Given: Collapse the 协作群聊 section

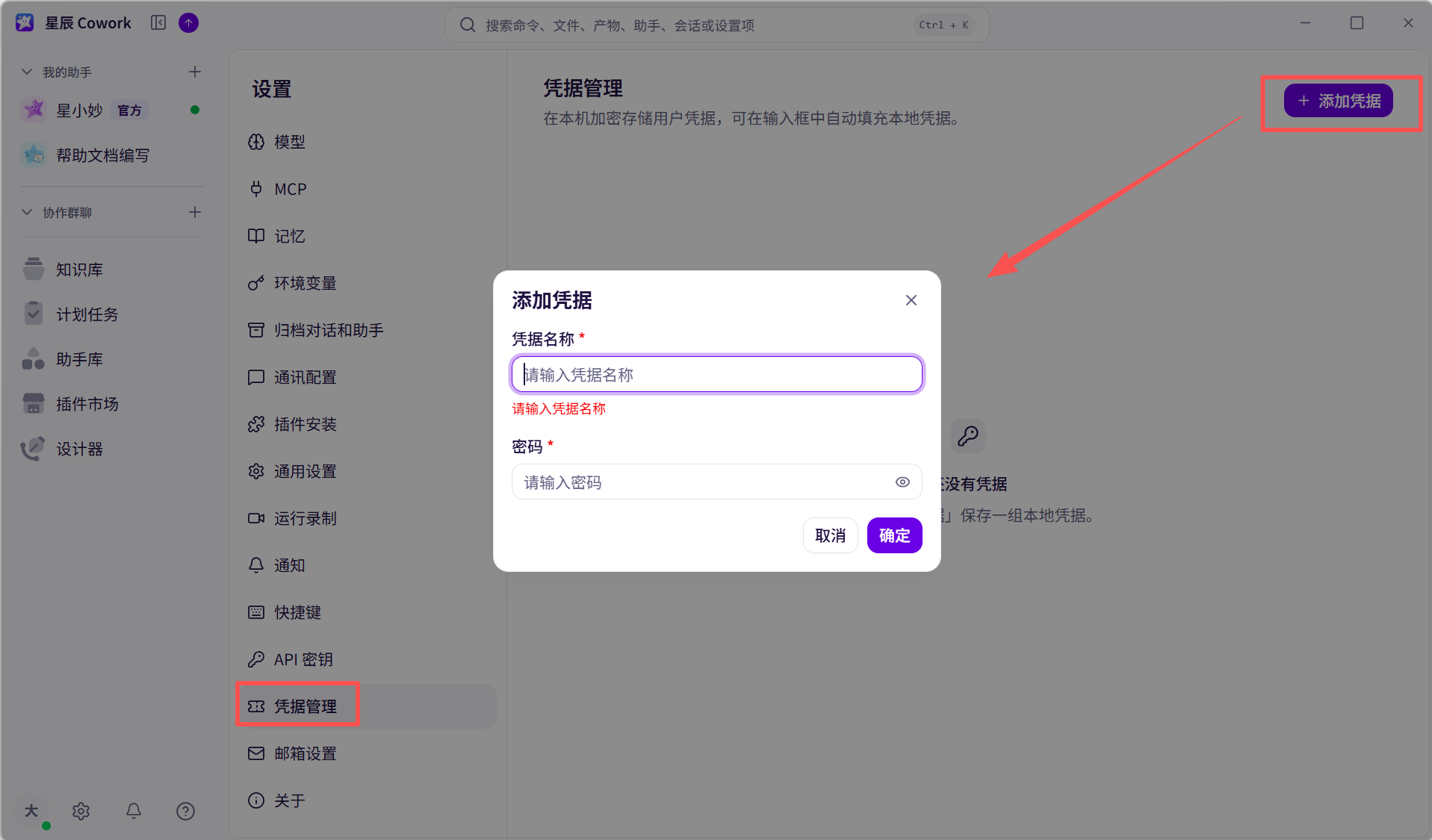Looking at the screenshot, I should [28, 212].
